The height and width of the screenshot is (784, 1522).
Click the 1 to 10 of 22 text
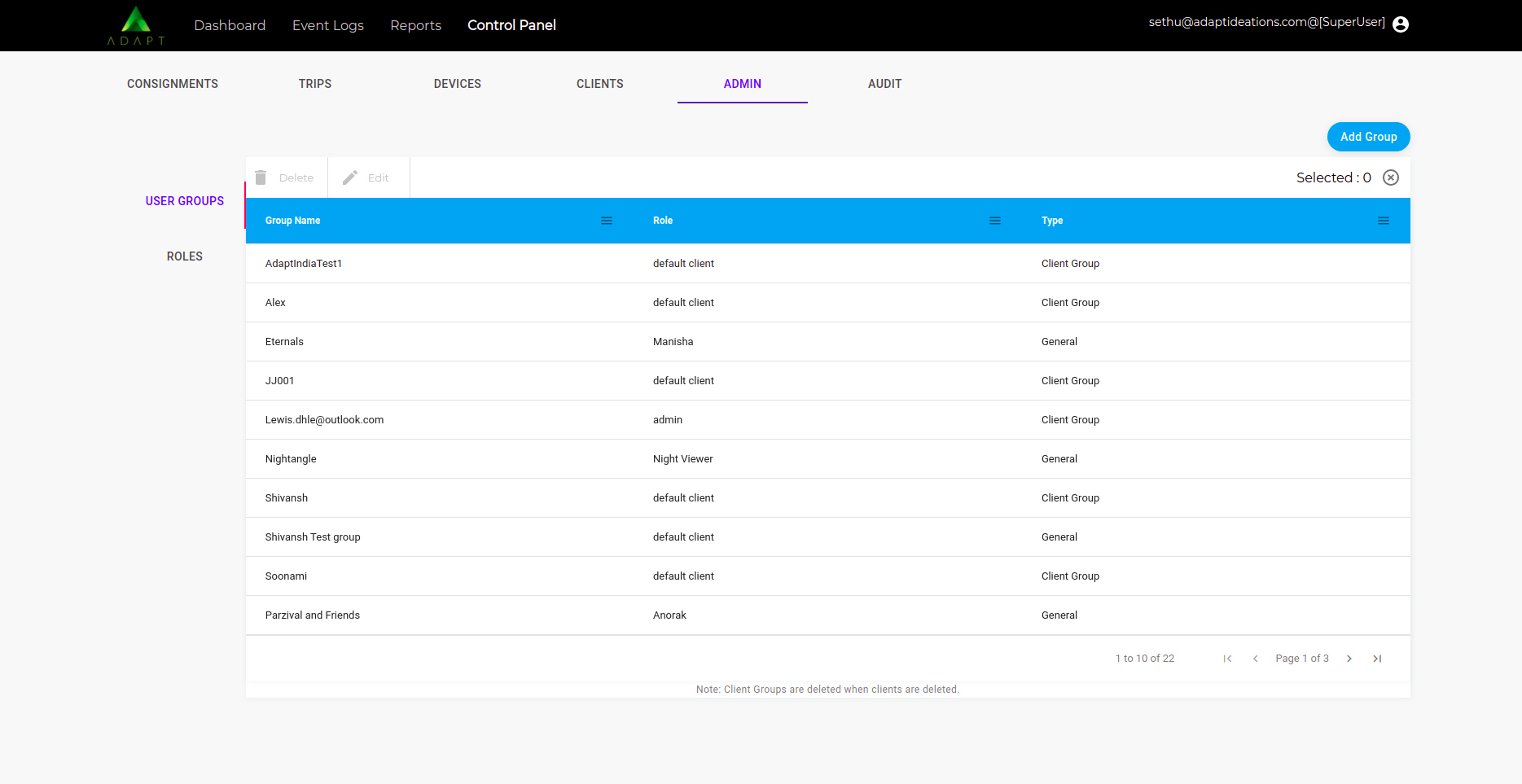(x=1145, y=659)
